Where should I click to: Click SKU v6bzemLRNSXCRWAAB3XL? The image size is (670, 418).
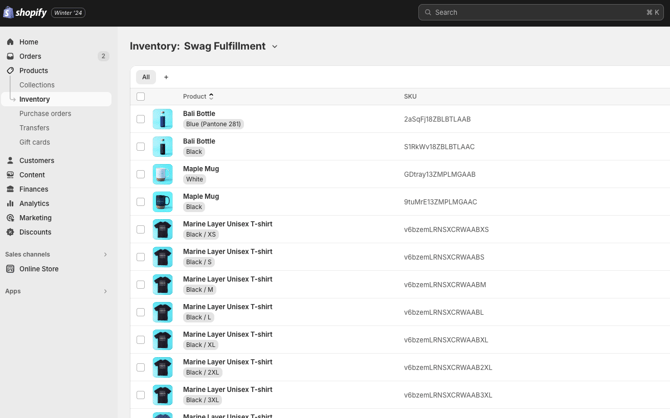(x=448, y=395)
